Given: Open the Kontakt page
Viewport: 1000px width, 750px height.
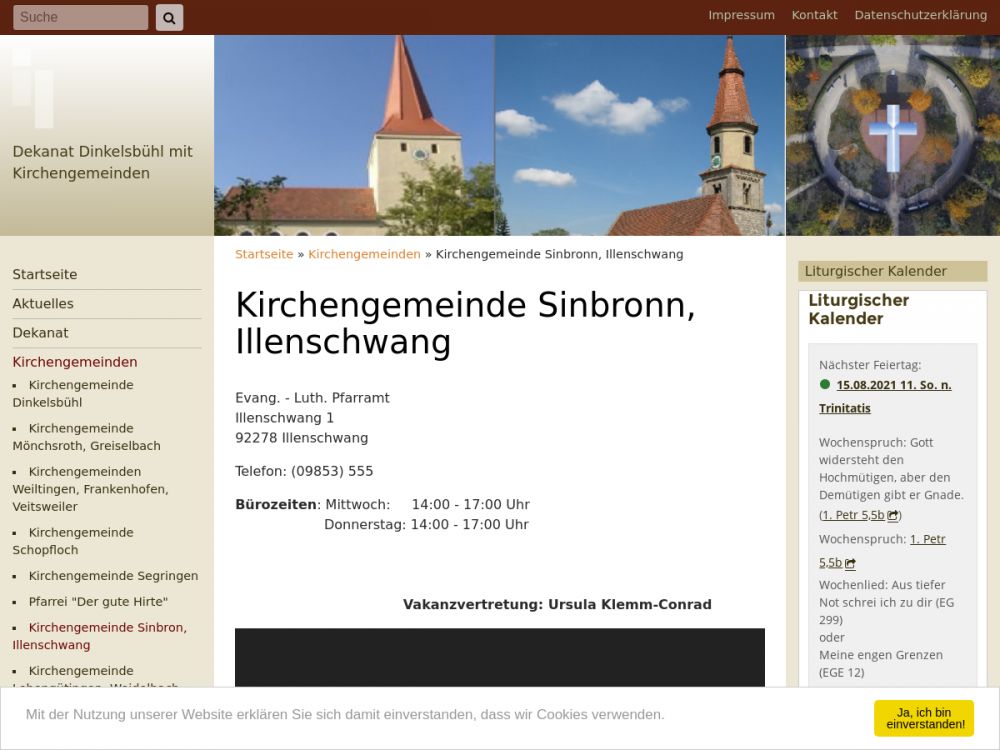Looking at the screenshot, I should [814, 15].
